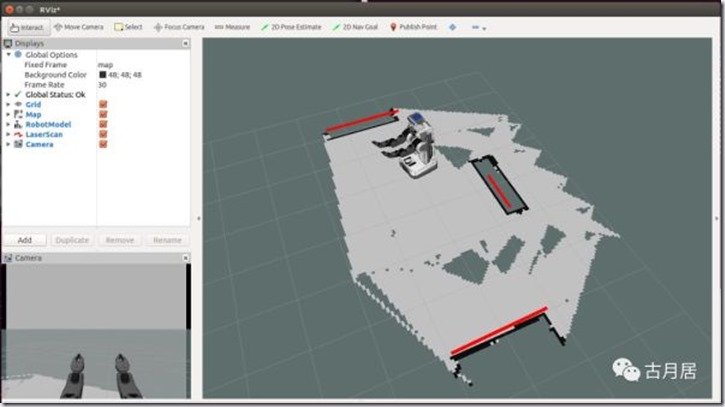The image size is (725, 407).
Task: Choose the Select tool in toolbar
Action: [x=128, y=27]
